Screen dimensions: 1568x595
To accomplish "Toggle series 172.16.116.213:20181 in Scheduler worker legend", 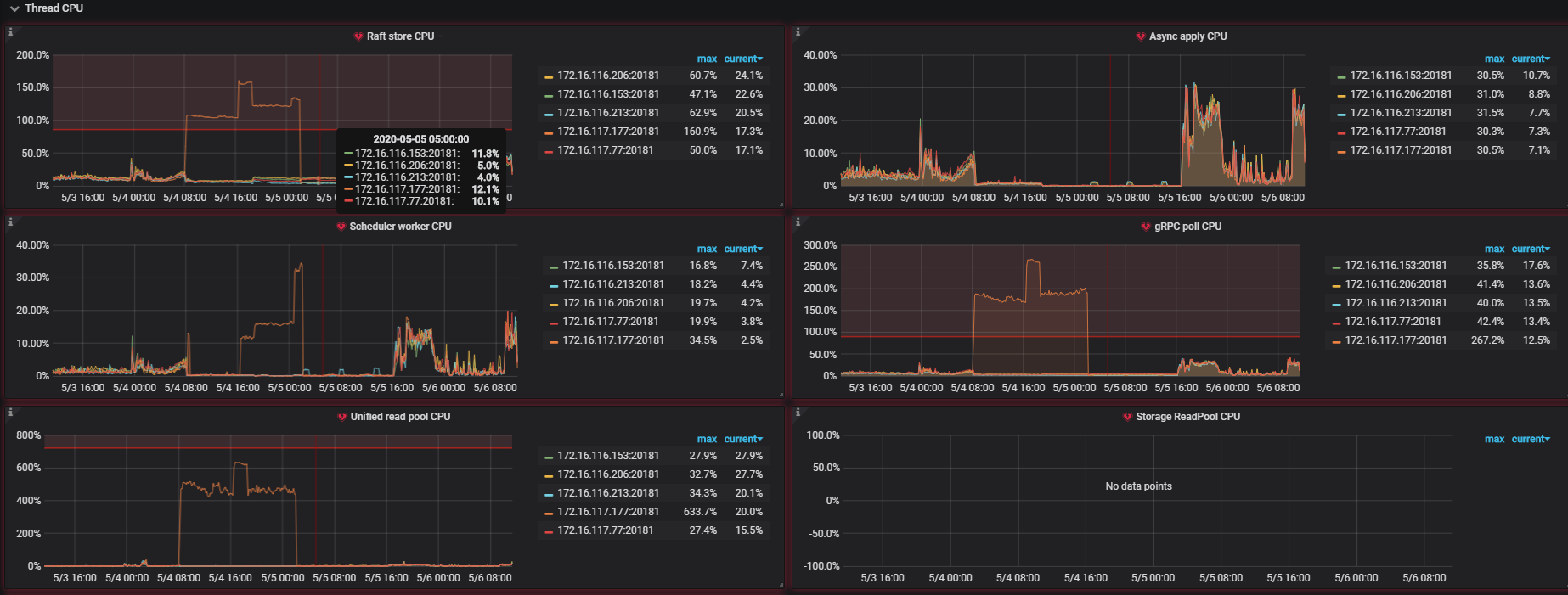I will (x=613, y=284).
